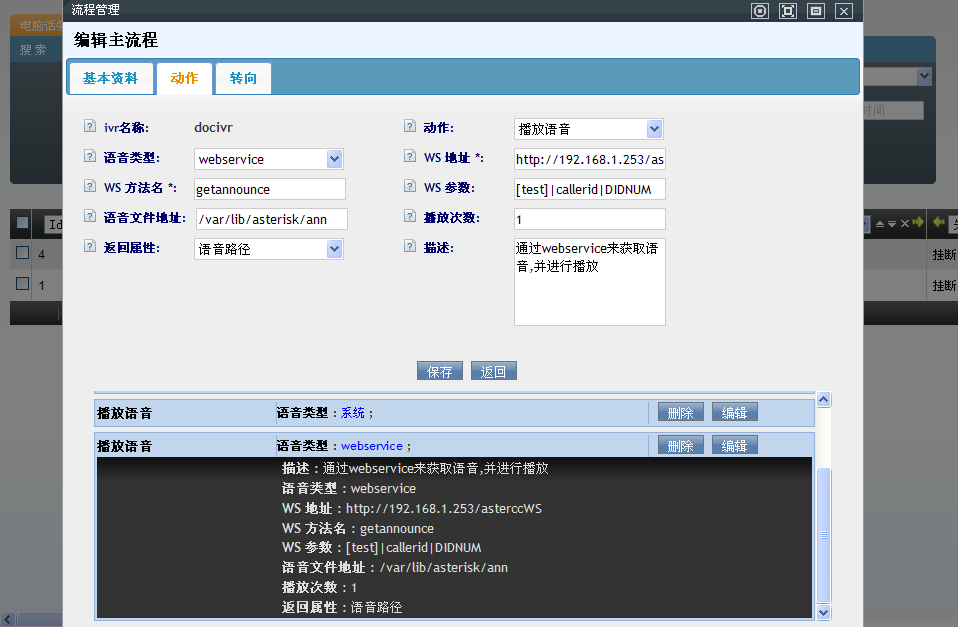
Task: Switch to the 转向 tab
Action: click(x=243, y=78)
